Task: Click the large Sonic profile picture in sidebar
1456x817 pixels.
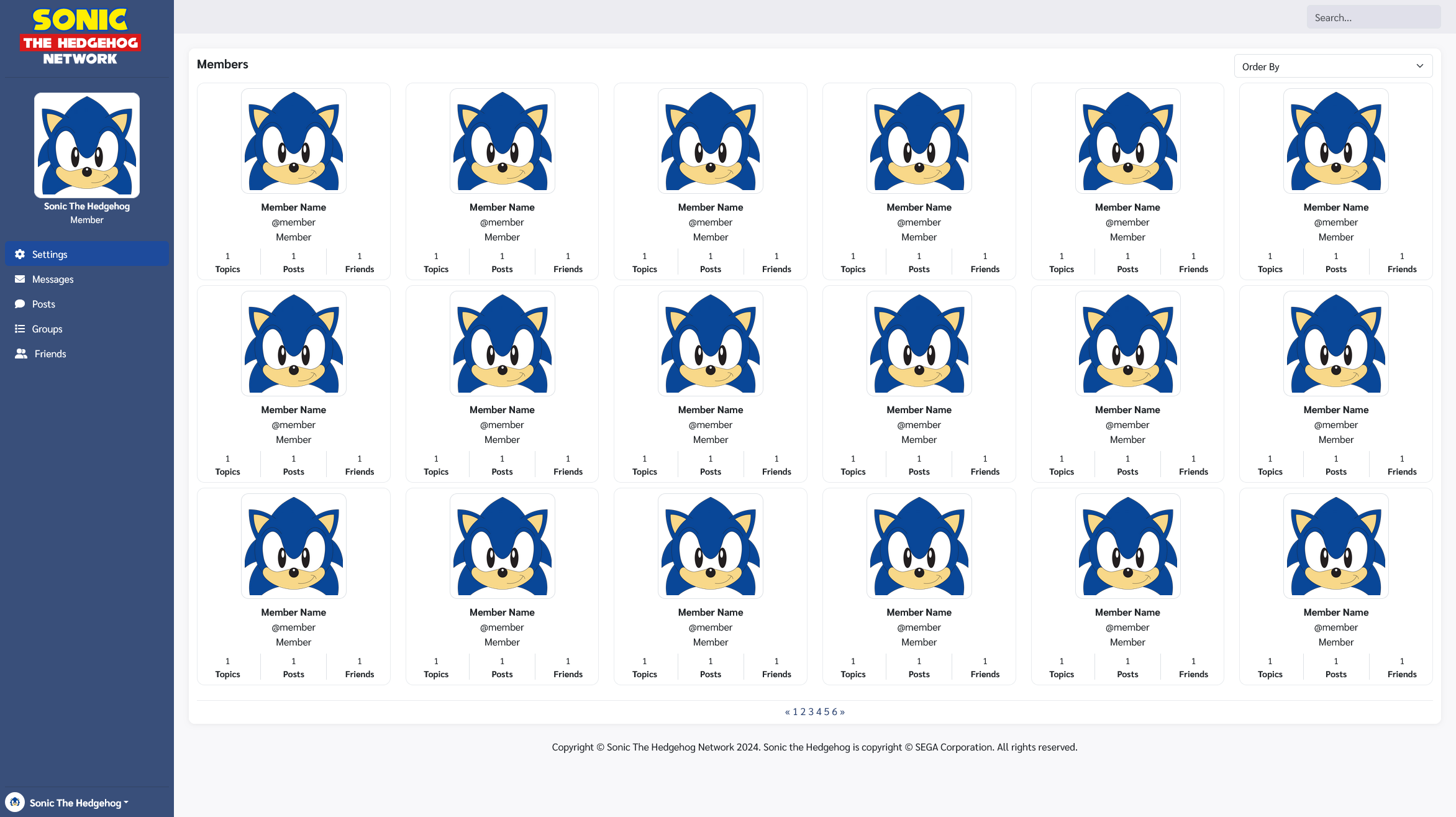Action: click(x=87, y=145)
